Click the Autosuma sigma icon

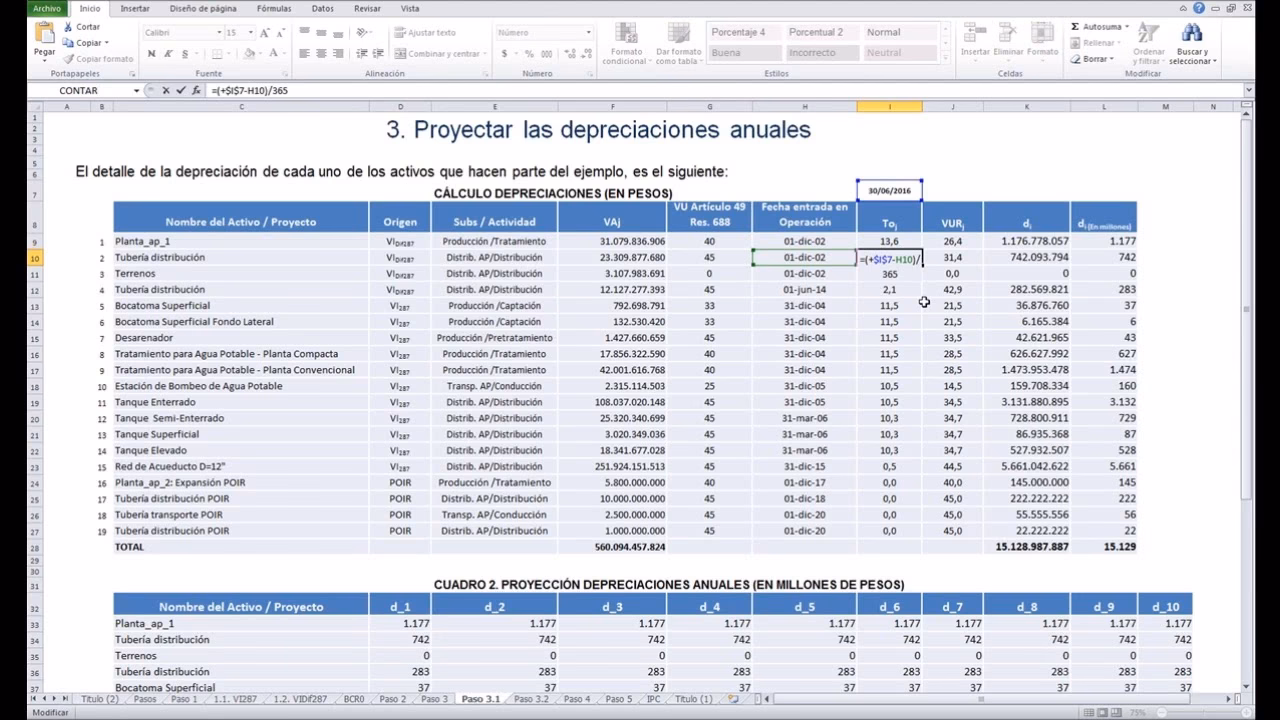1075,27
